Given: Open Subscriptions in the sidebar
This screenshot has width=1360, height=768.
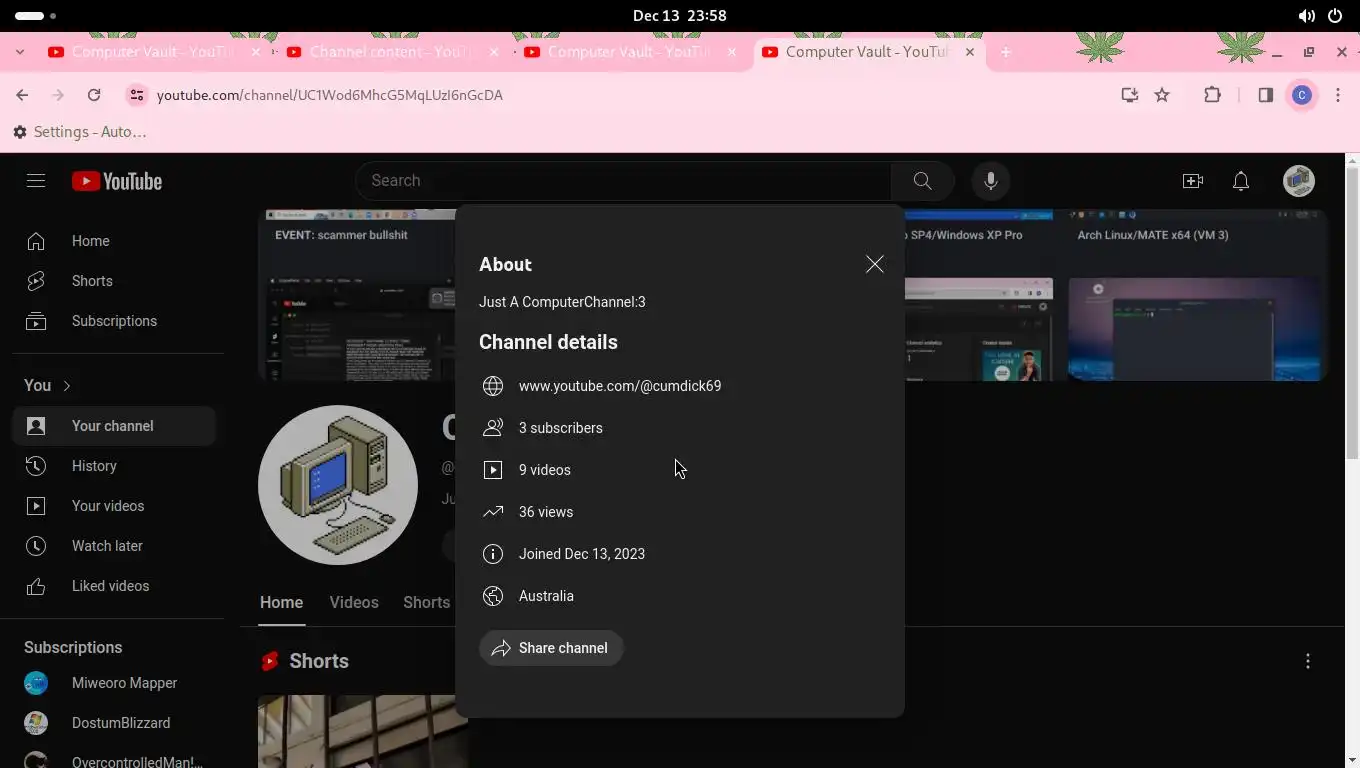Looking at the screenshot, I should [114, 321].
